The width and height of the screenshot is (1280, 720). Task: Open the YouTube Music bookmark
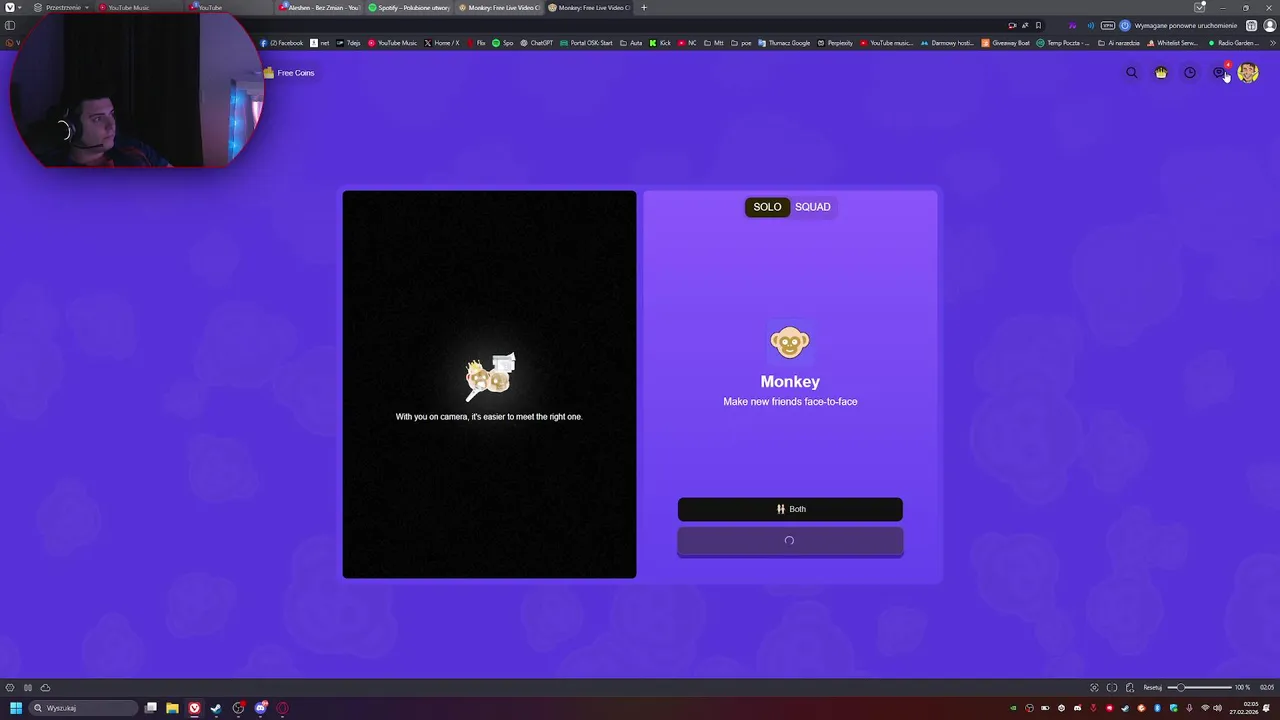pos(392,43)
